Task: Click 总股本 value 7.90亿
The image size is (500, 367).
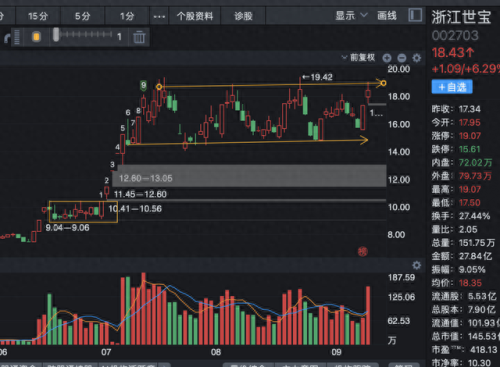Action: point(481,310)
